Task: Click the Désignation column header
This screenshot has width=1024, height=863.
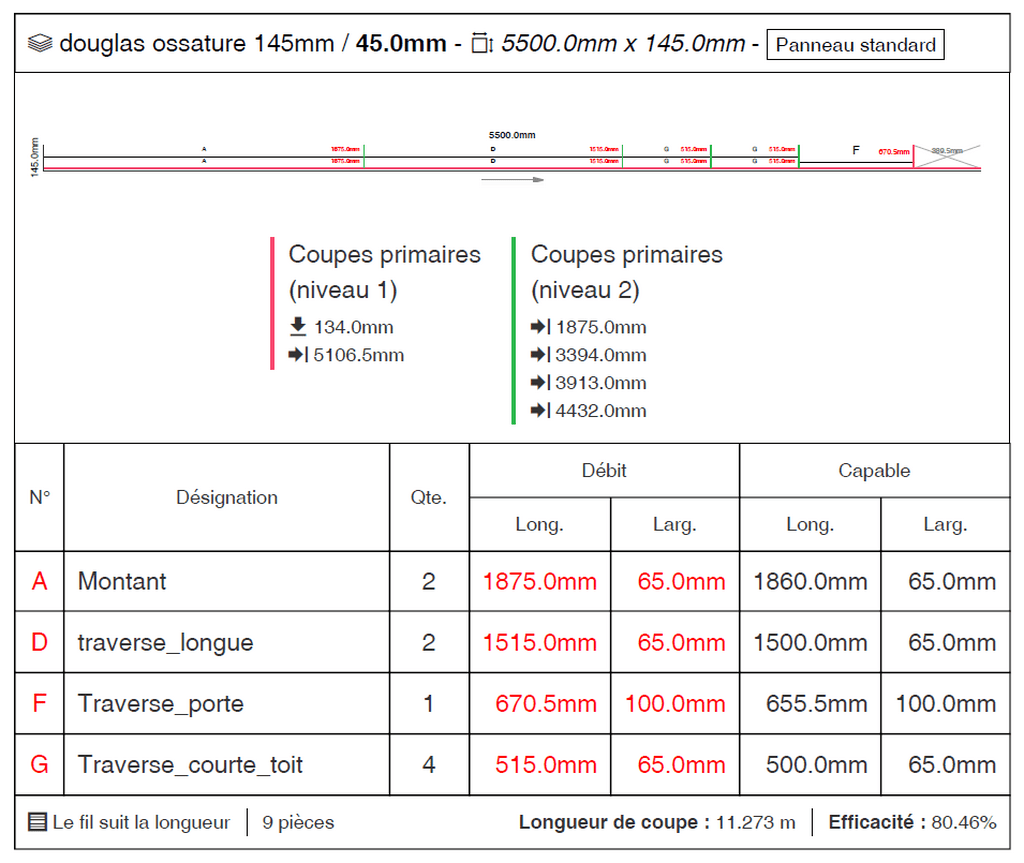Action: pyautogui.click(x=227, y=498)
